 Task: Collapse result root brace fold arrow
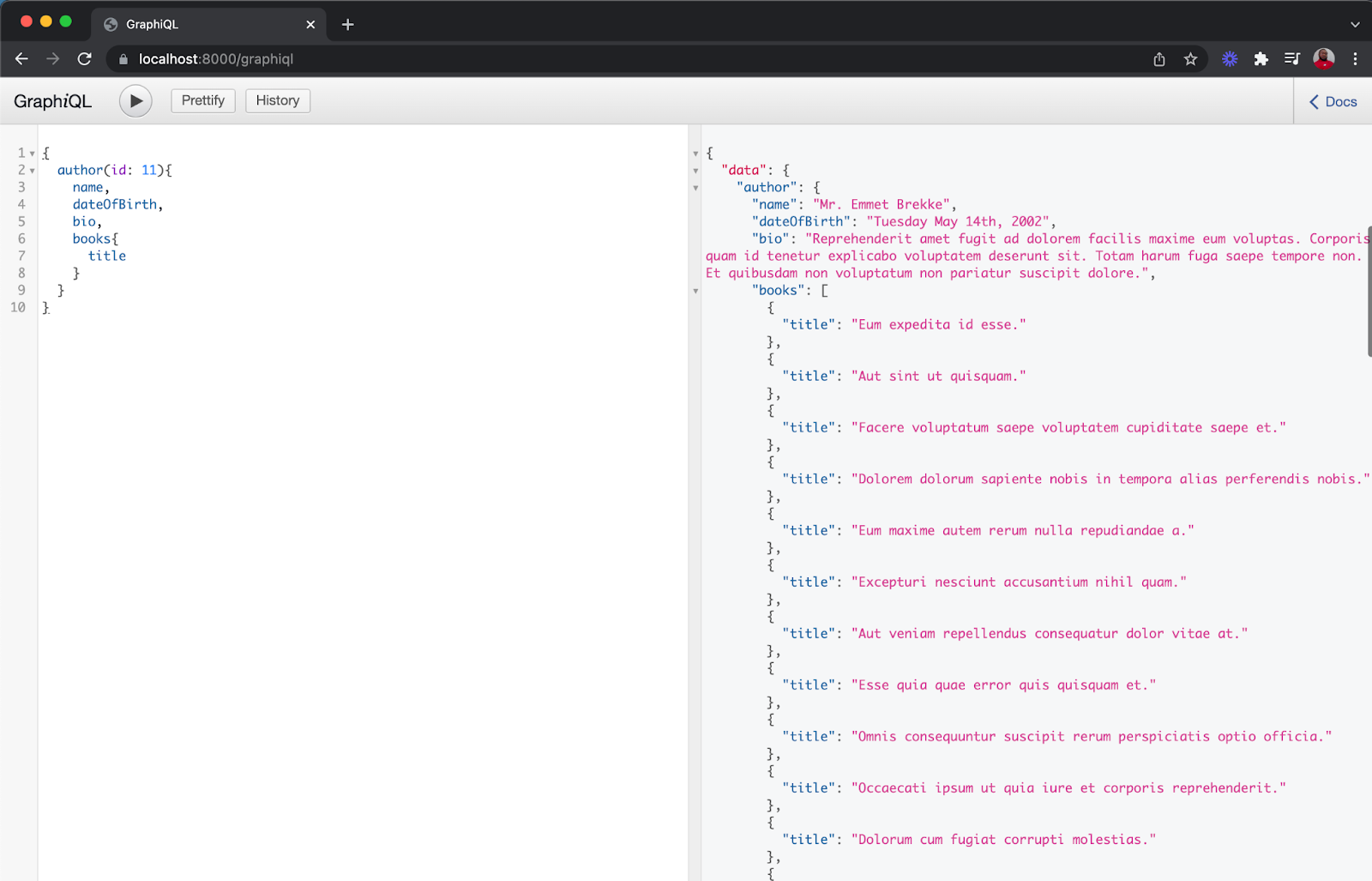pyautogui.click(x=695, y=154)
